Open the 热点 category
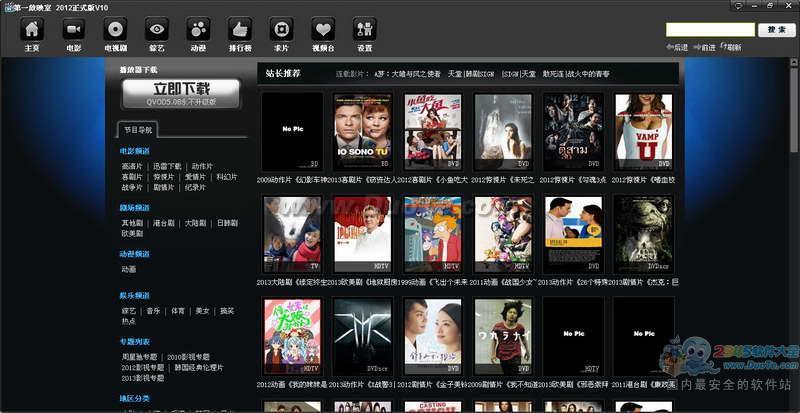800x413 pixels. 129,321
